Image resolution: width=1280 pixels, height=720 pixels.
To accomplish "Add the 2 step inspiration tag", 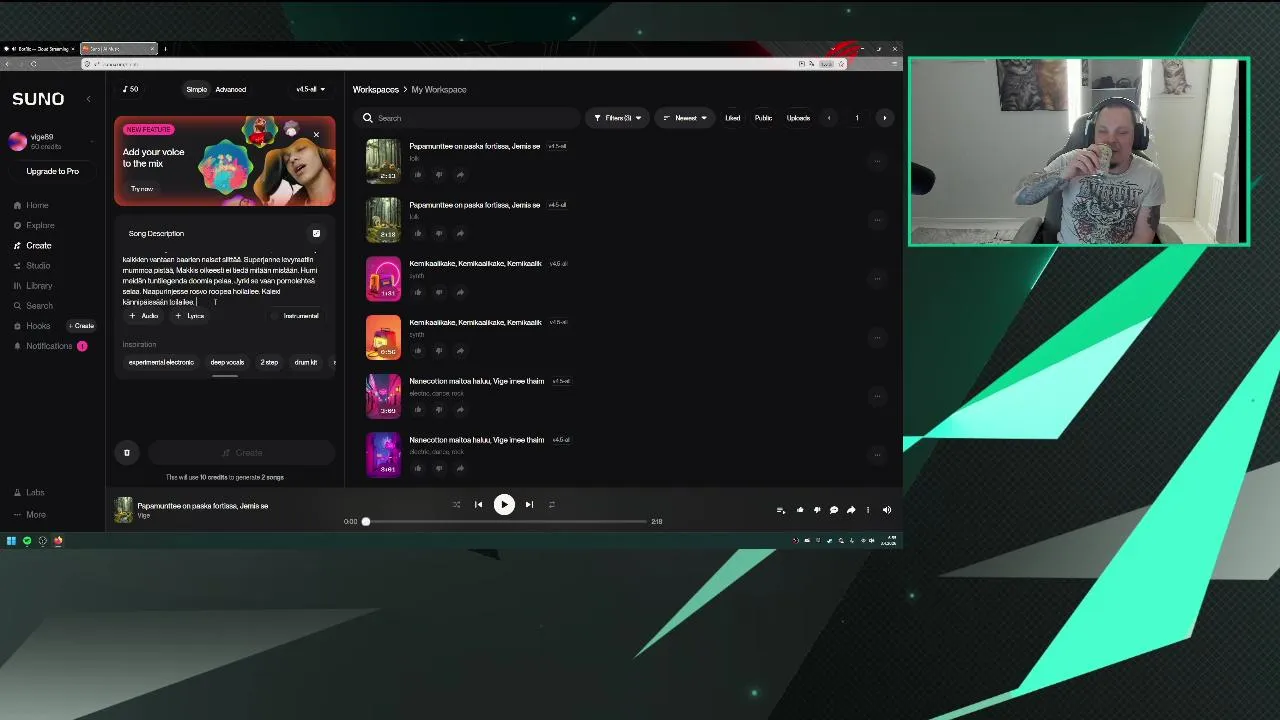I will tap(269, 362).
